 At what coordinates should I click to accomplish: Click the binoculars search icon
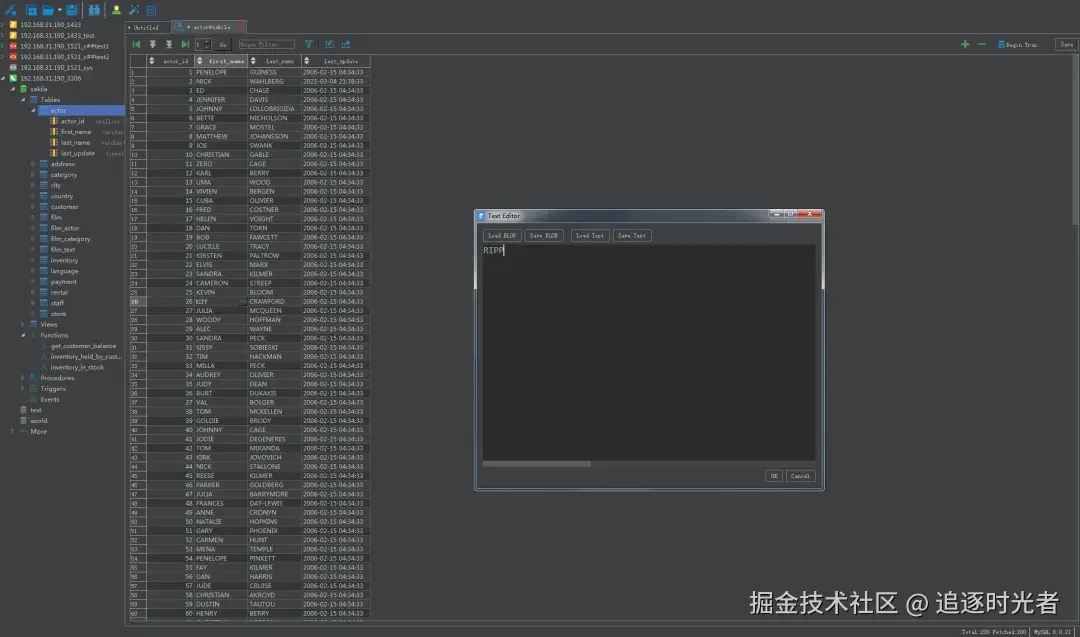(x=94, y=10)
